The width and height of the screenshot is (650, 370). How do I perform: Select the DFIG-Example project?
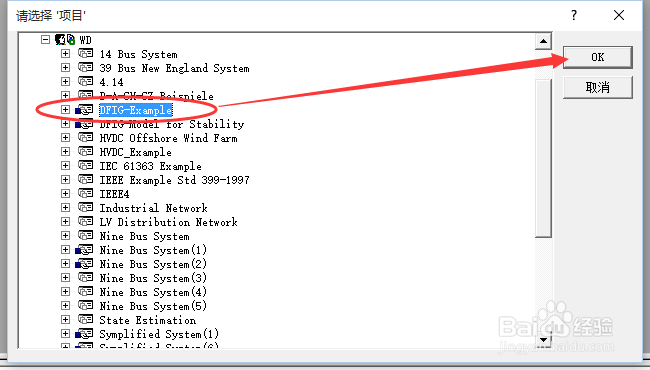pyautogui.click(x=136, y=110)
